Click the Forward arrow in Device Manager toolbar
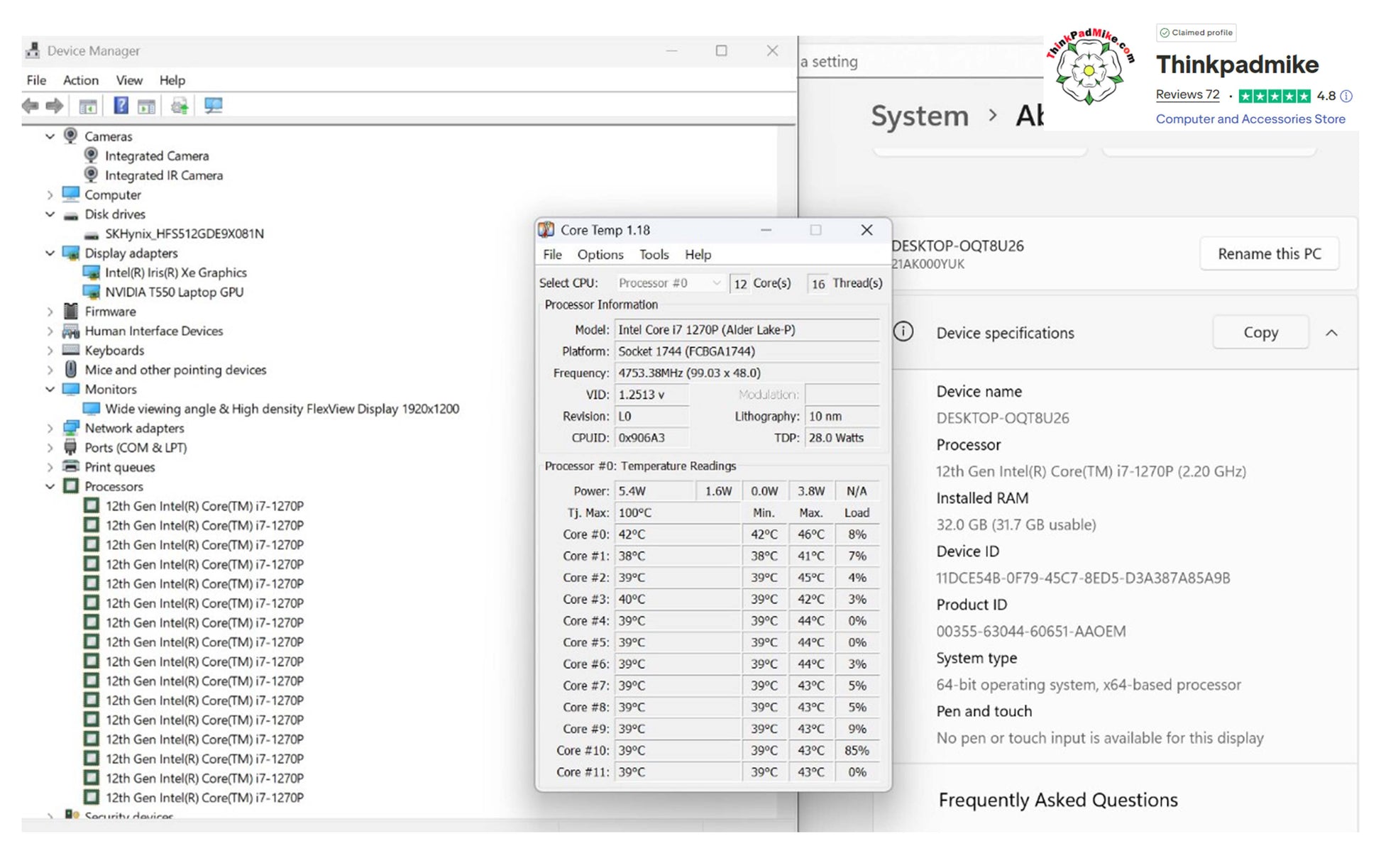The height and width of the screenshot is (868, 1381). click(x=55, y=106)
